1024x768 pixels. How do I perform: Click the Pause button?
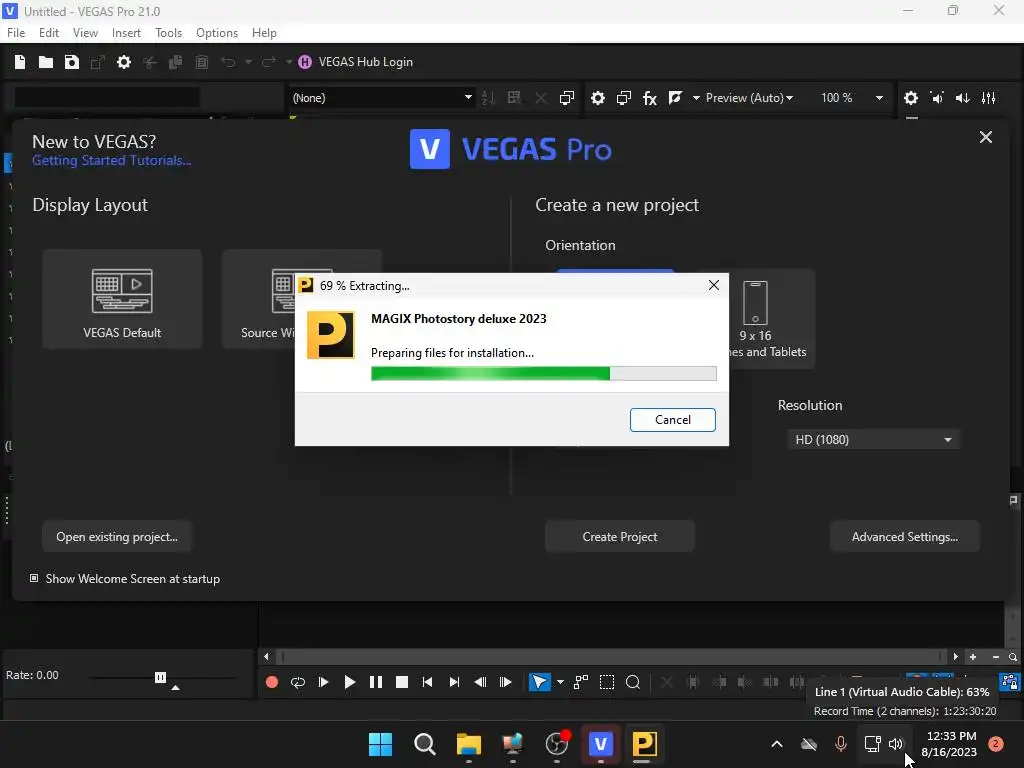click(376, 682)
